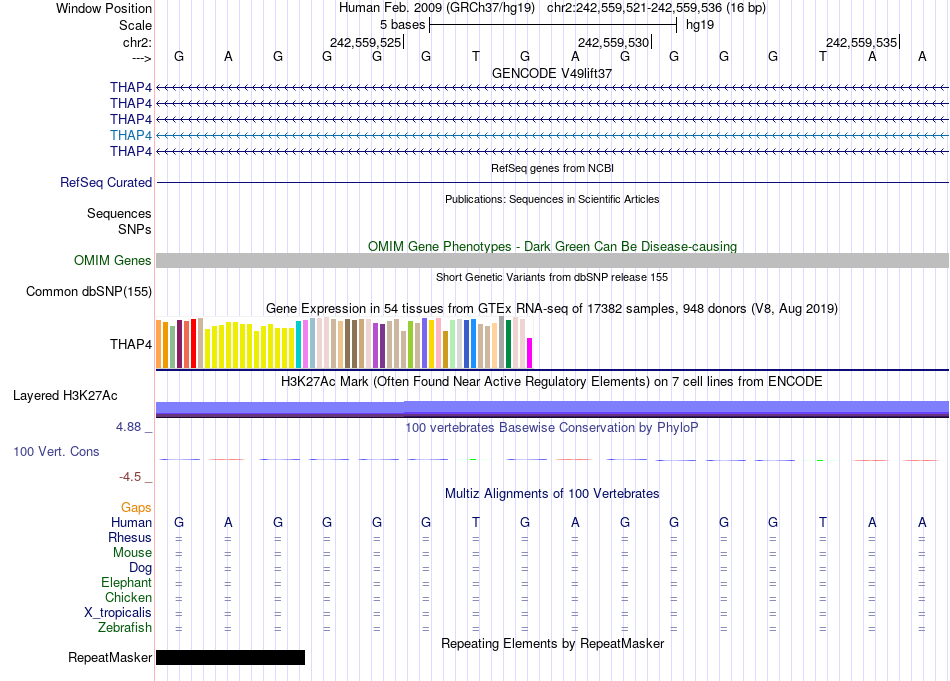Screen dimensions: 950x681
Task: Select the Rhesus alignment row label
Action: coord(130,537)
